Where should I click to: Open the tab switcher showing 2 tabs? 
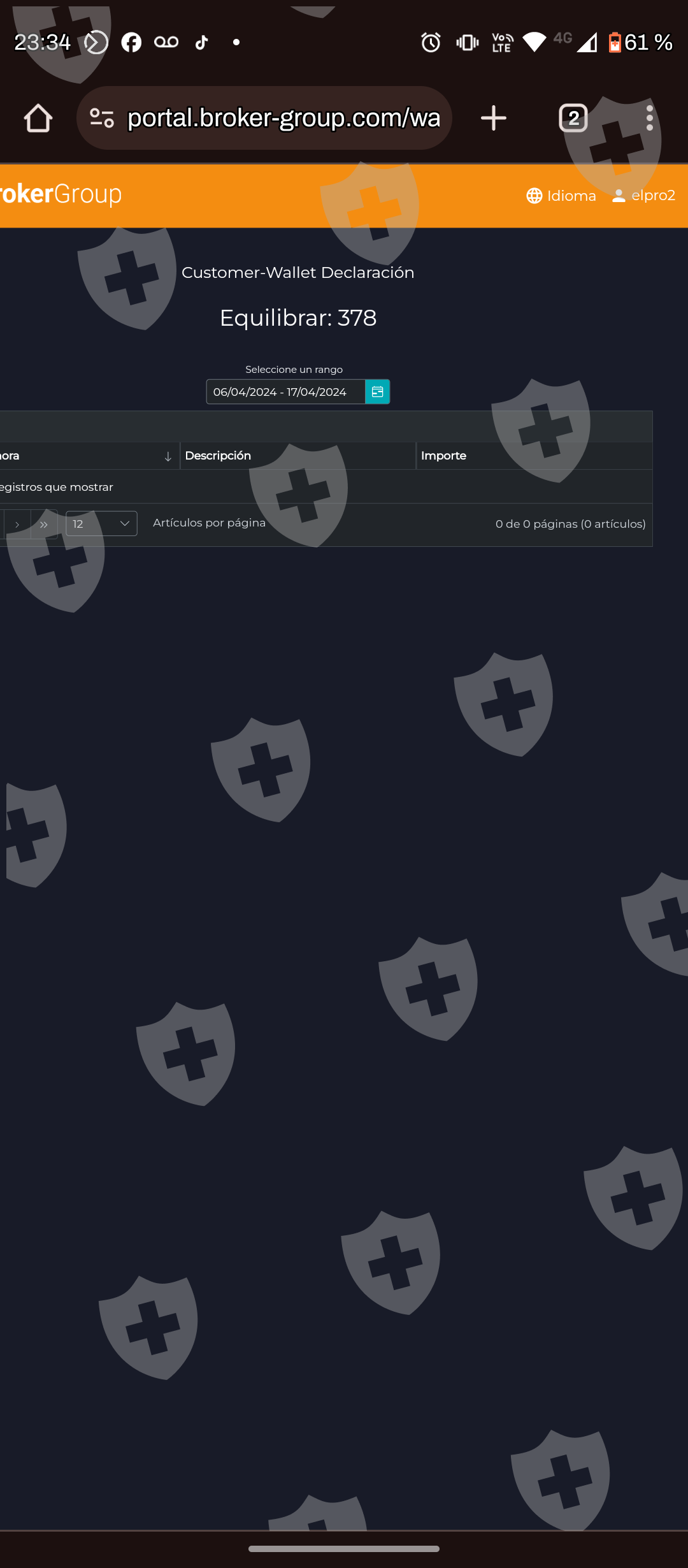(x=573, y=119)
